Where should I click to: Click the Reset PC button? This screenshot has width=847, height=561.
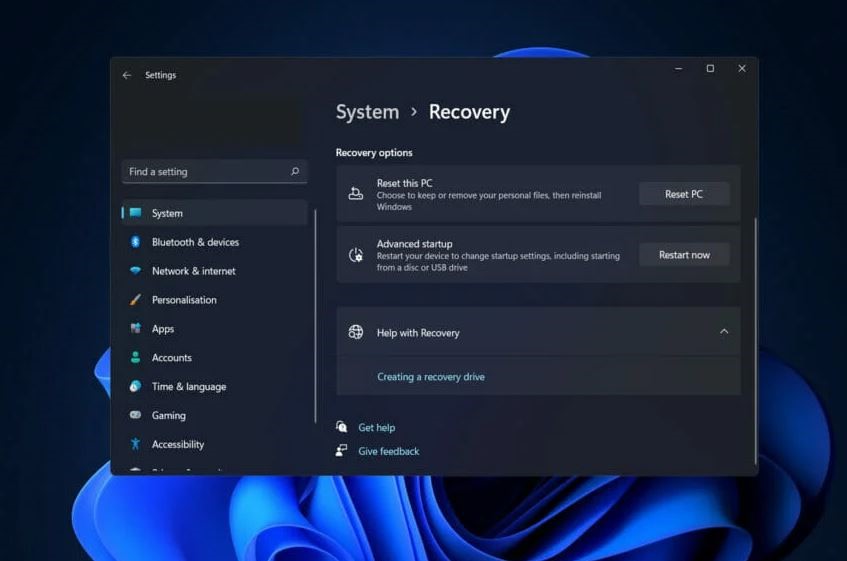684,194
